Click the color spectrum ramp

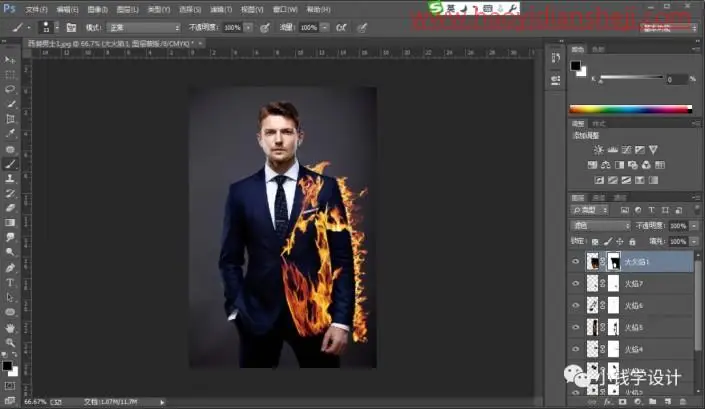630,109
